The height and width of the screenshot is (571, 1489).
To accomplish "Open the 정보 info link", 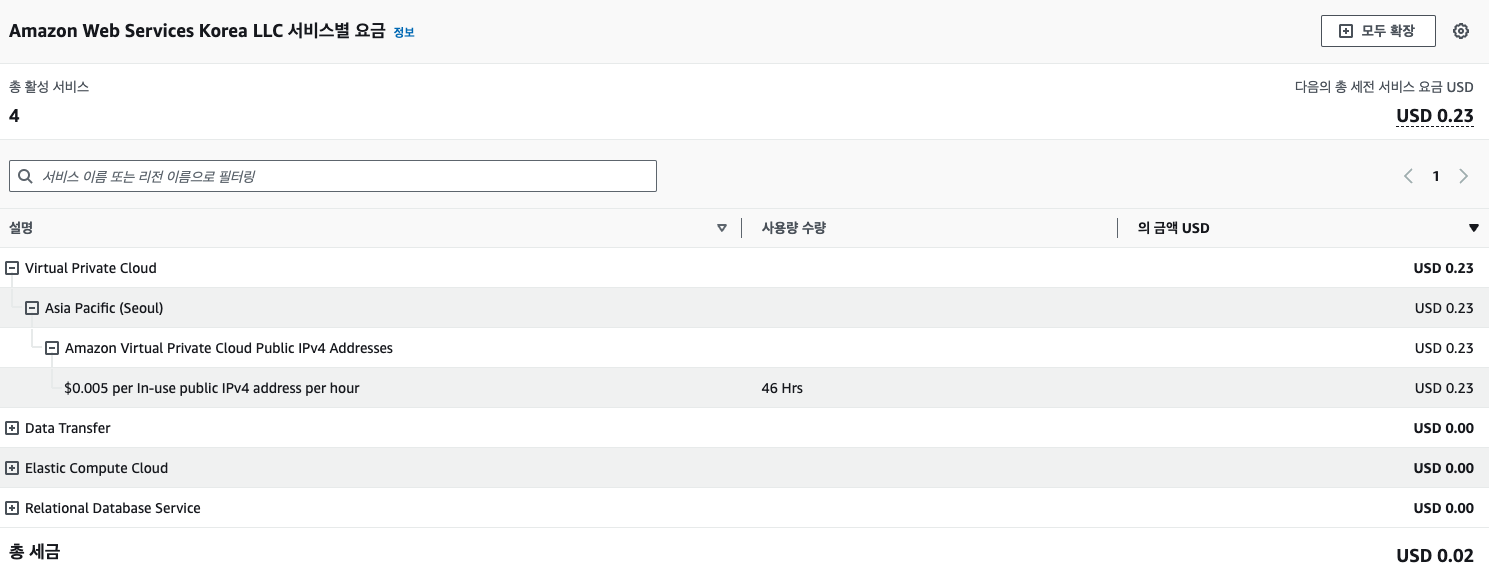I will pos(404,32).
